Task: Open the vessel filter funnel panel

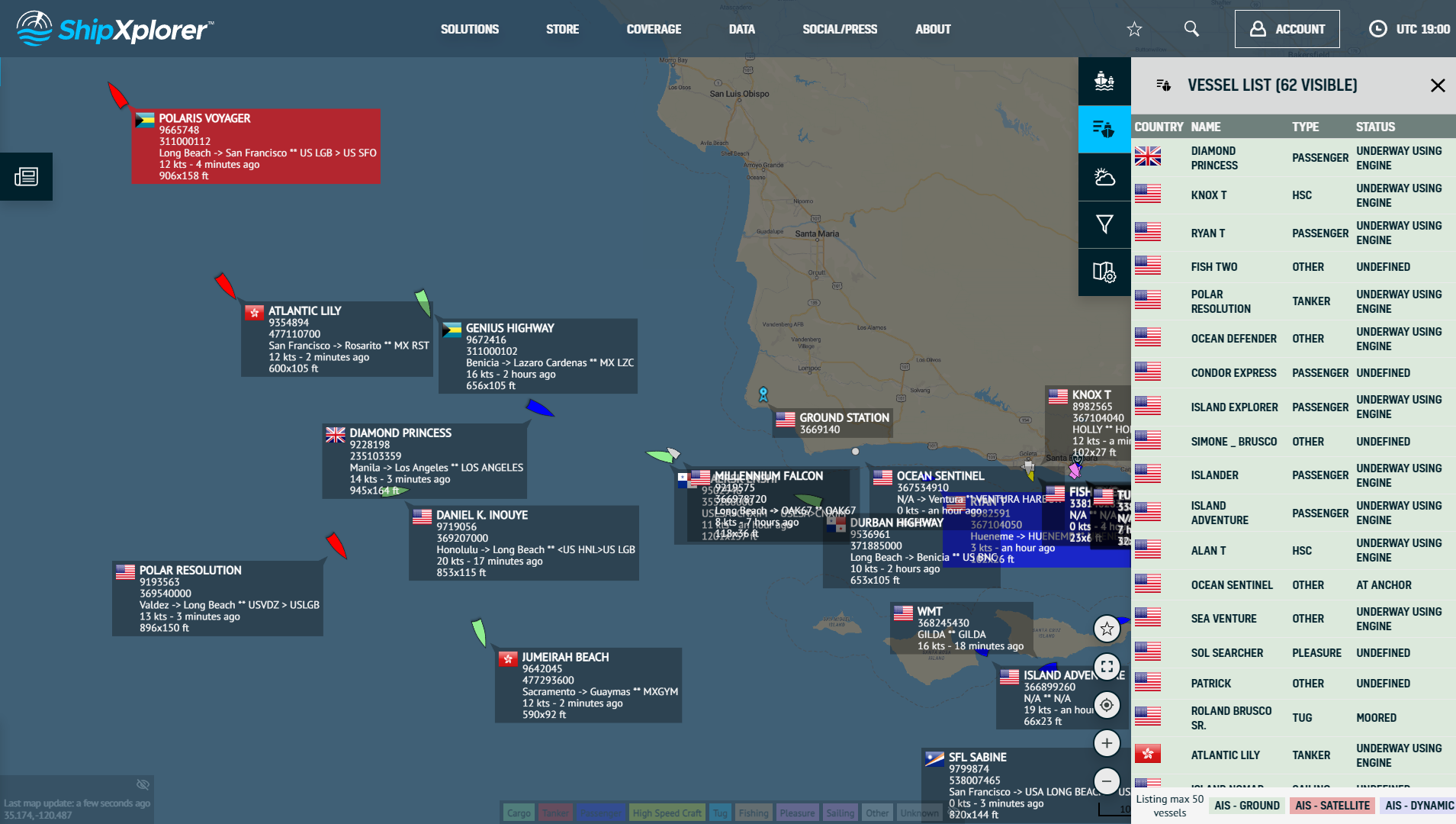Action: tap(1104, 224)
